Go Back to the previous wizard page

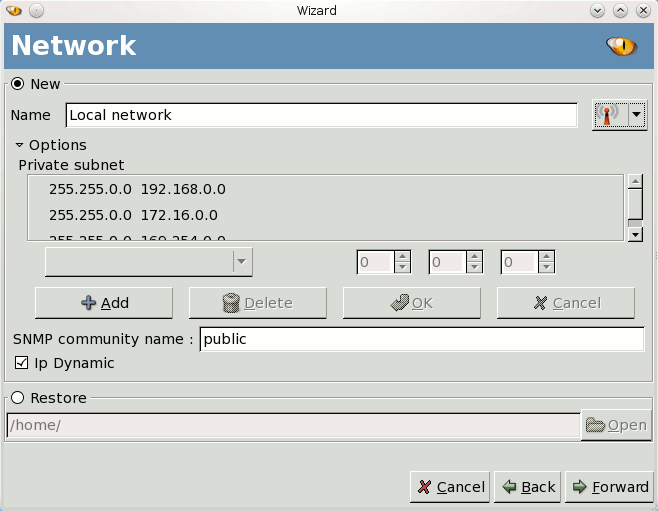(527, 487)
